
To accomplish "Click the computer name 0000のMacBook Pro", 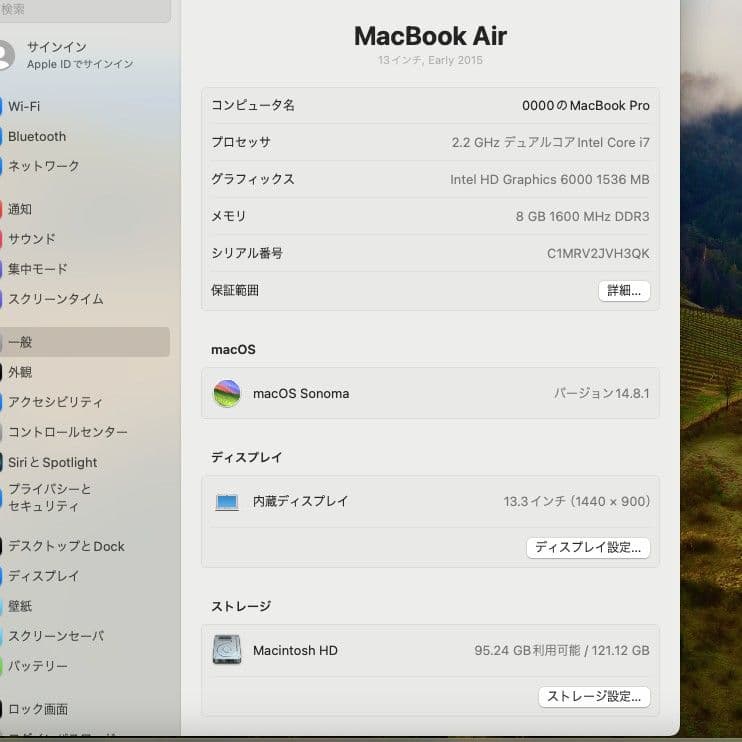I will (585, 106).
